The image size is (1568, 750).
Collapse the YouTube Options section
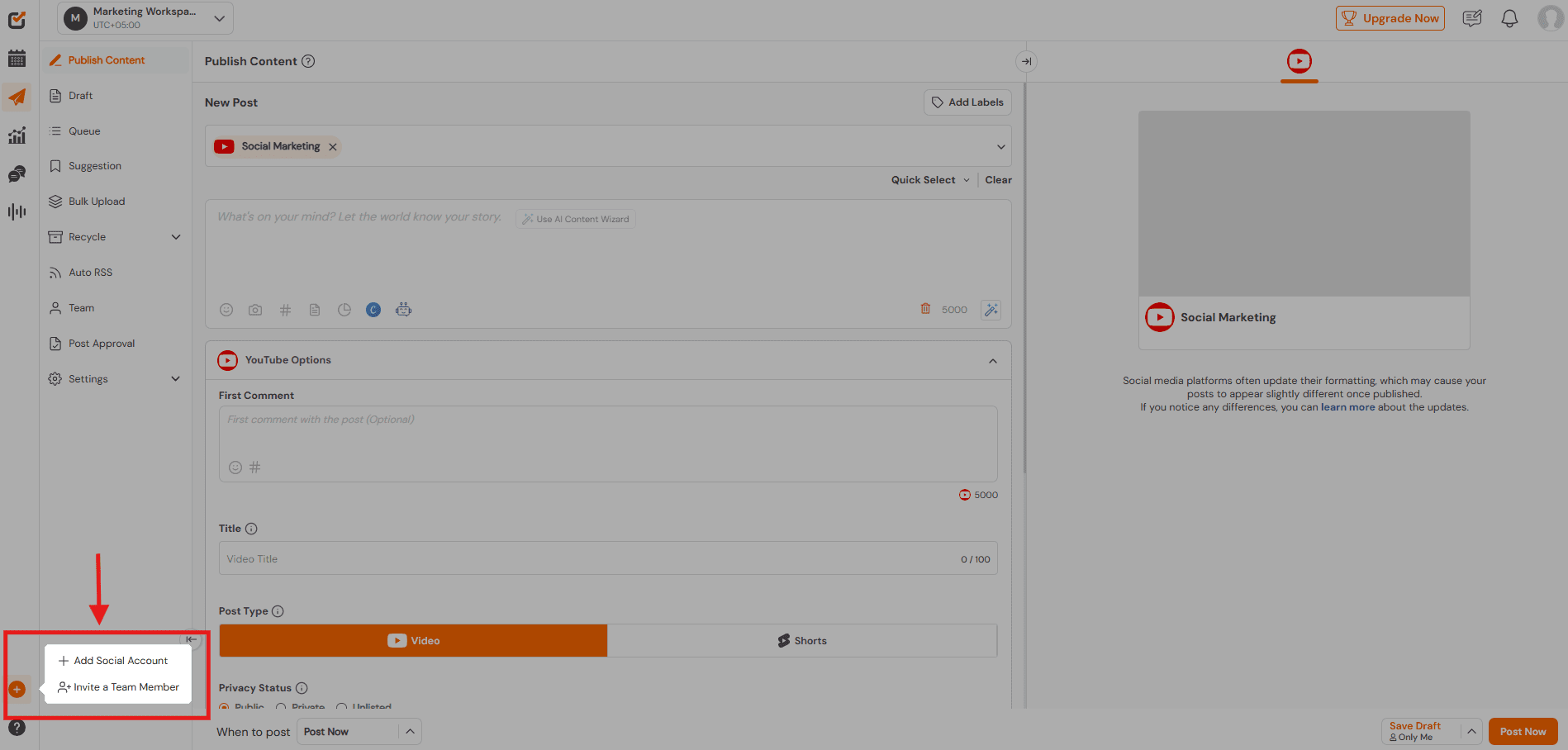coord(993,361)
